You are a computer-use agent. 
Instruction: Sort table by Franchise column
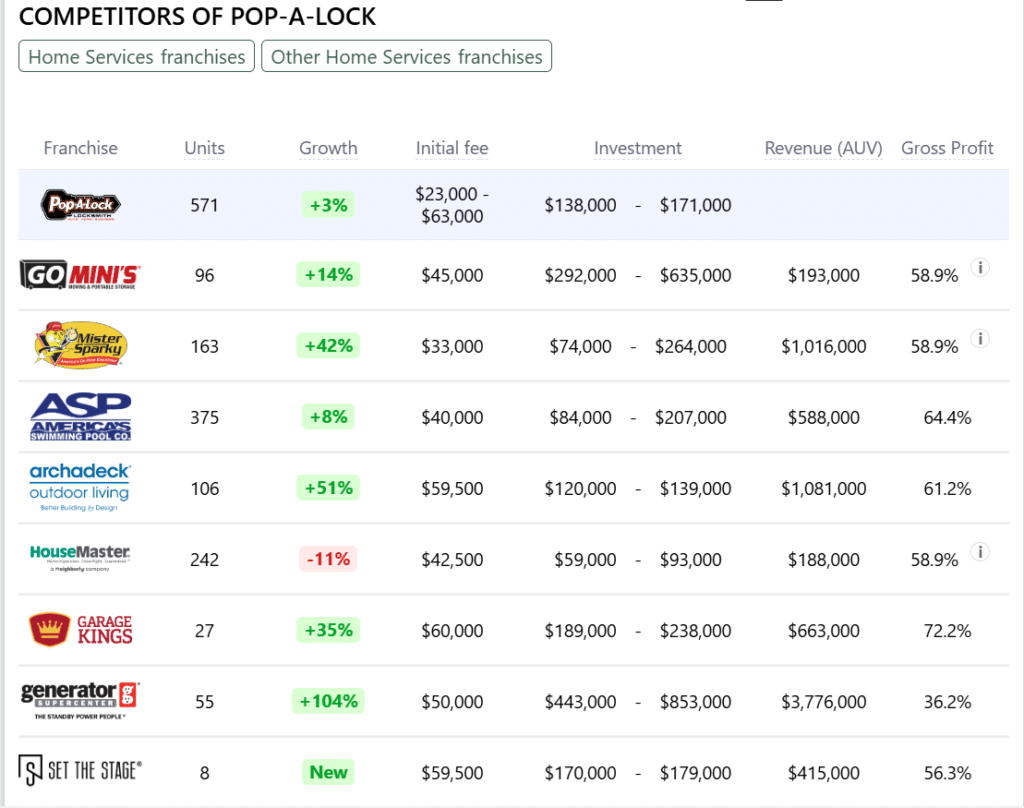(80, 148)
